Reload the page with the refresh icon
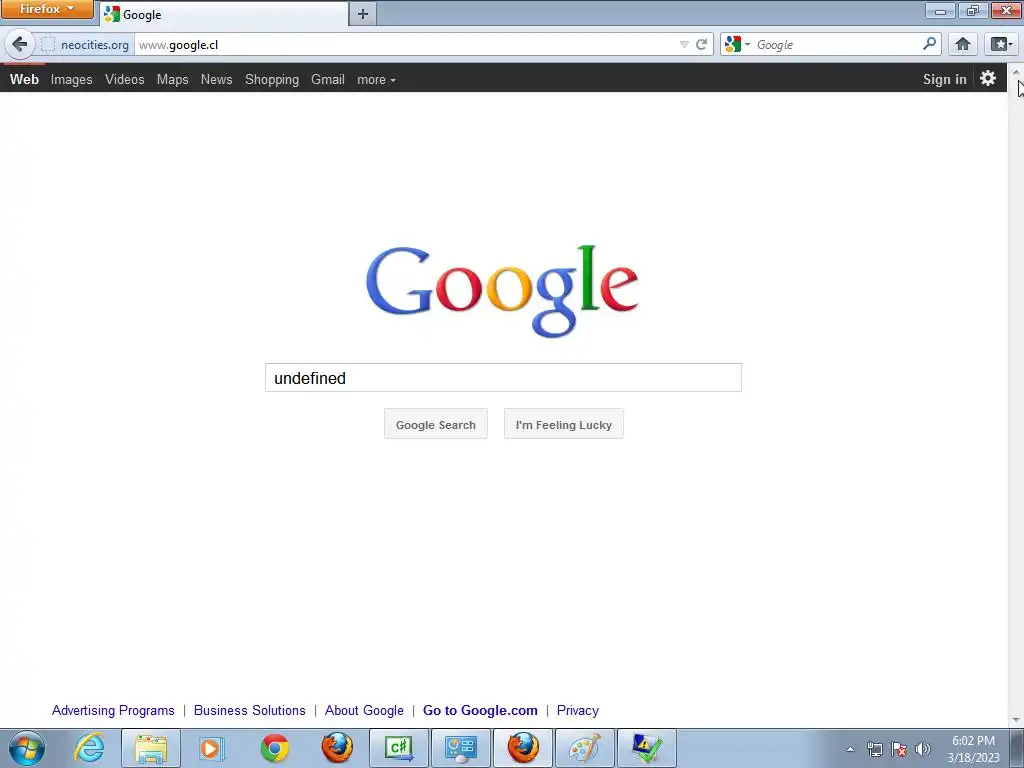 tap(701, 44)
